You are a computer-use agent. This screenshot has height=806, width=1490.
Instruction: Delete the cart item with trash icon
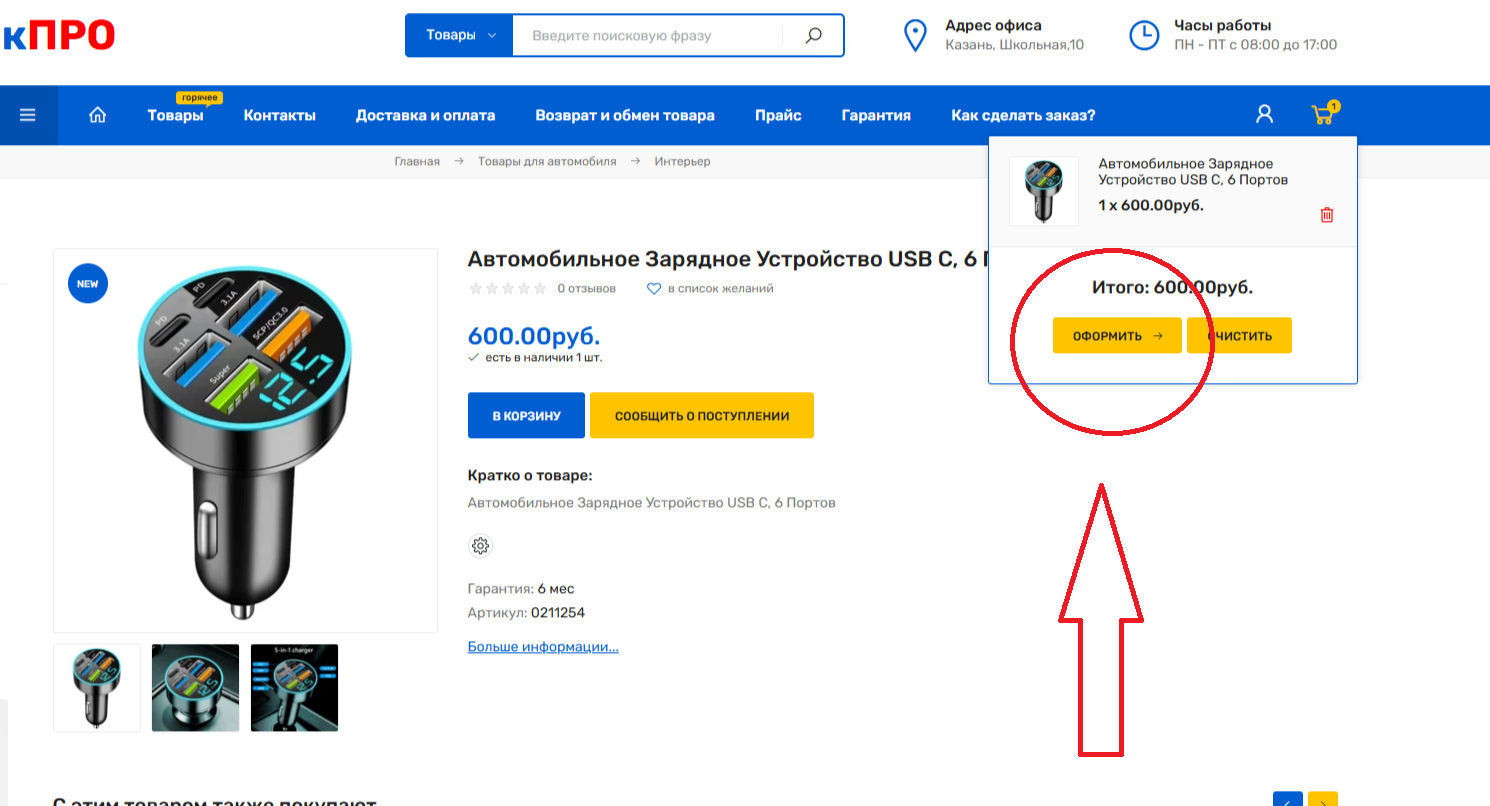pos(1327,215)
